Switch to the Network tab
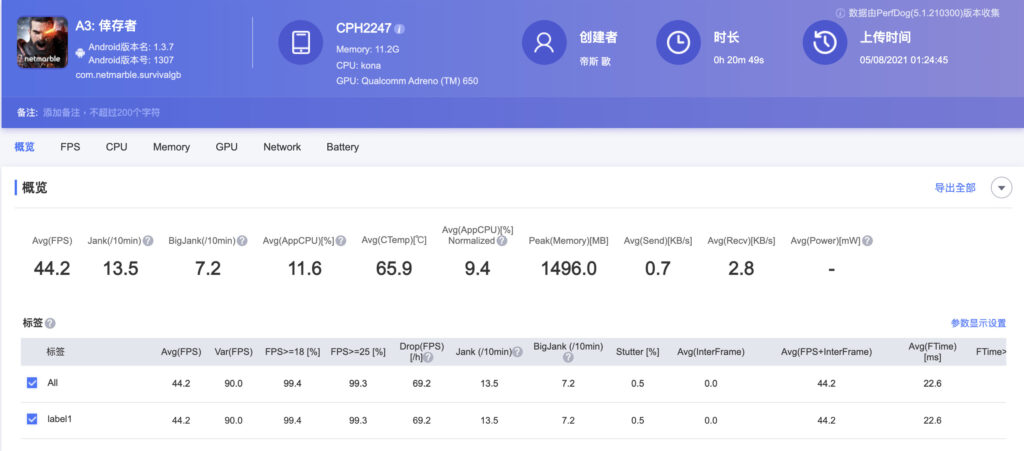The width and height of the screenshot is (1024, 451). point(282,147)
